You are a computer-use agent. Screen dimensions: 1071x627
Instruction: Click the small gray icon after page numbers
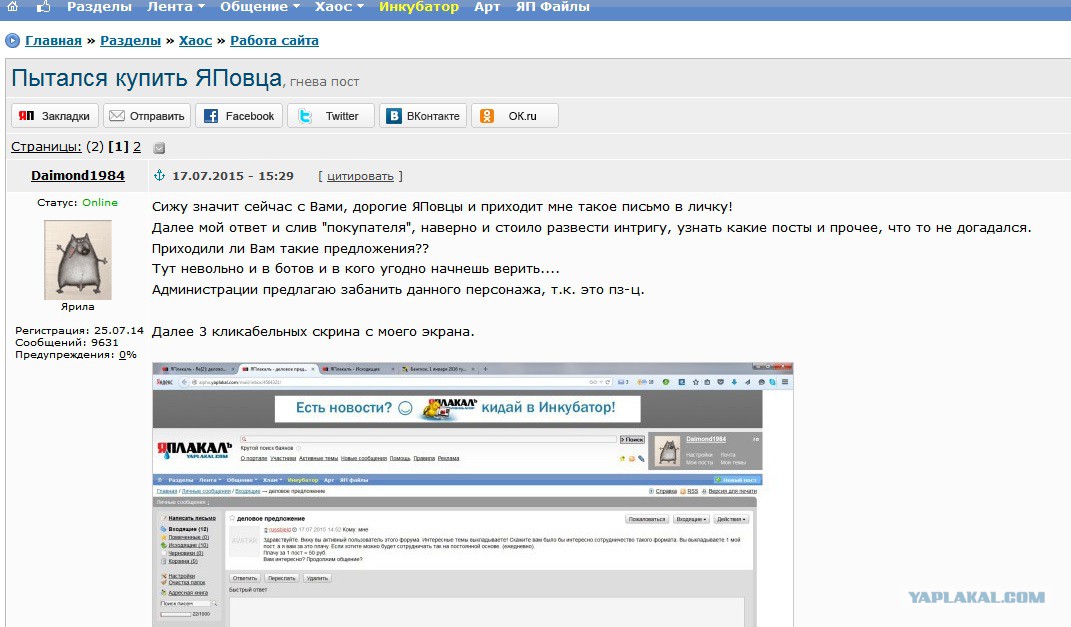point(159,148)
